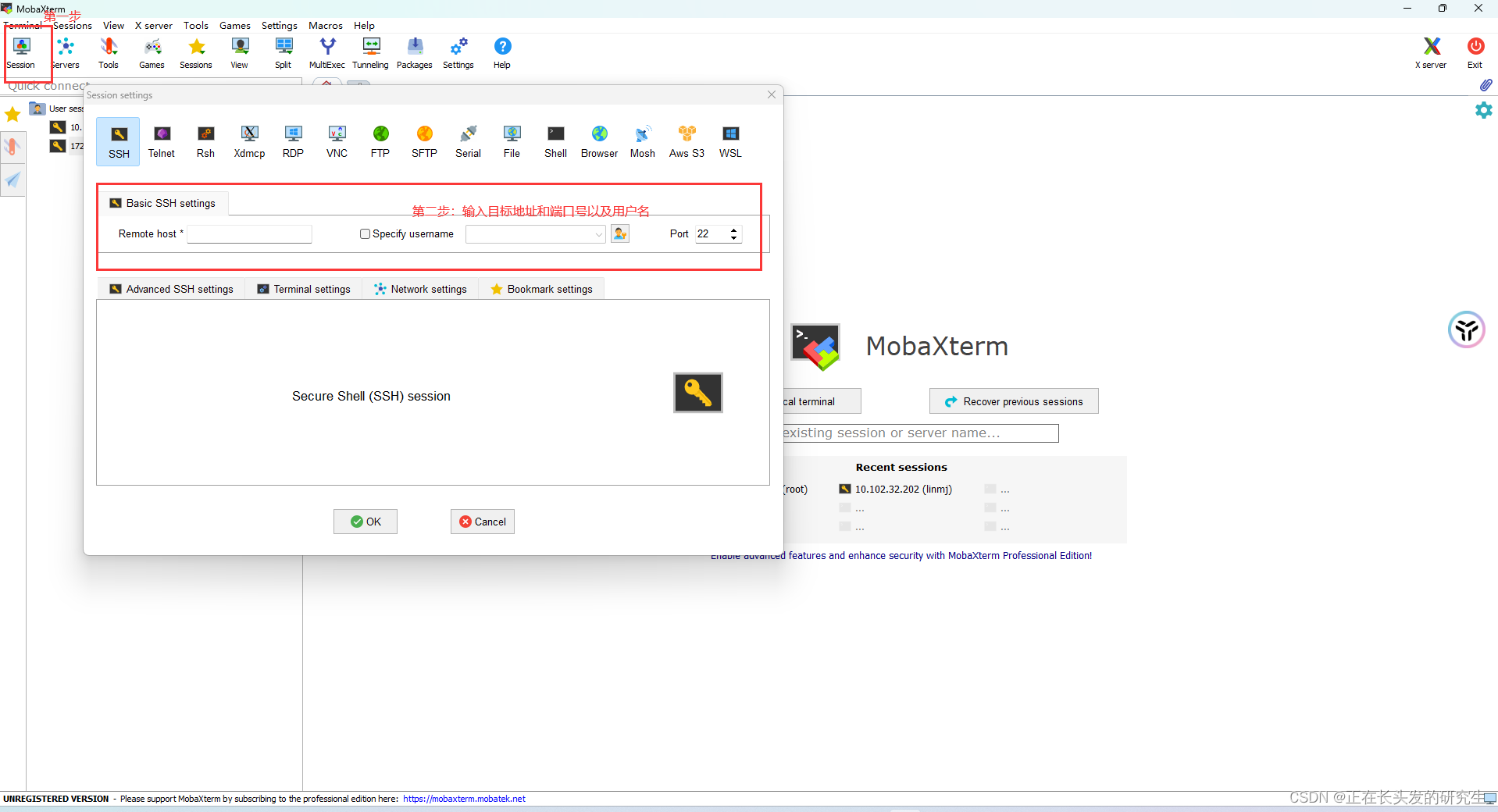The width and height of the screenshot is (1498, 812).
Task: Select the FTP session type
Action: coord(380,142)
